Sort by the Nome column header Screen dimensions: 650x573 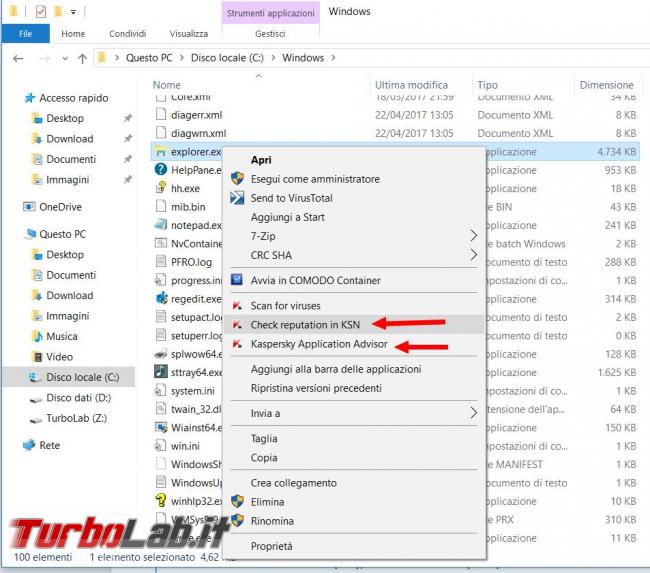167,85
